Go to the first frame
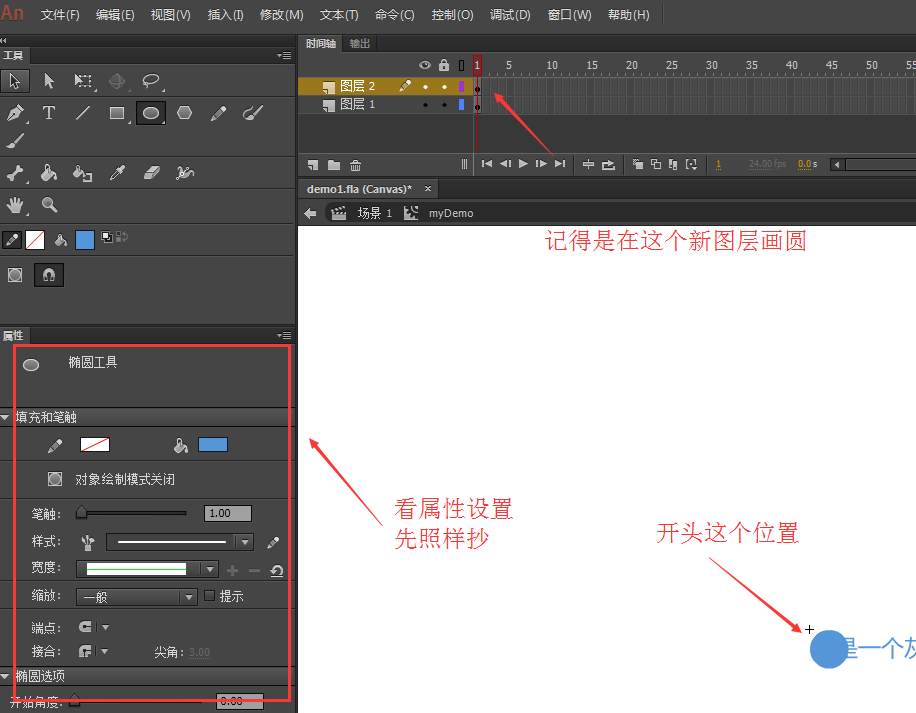The image size is (916, 713). [x=487, y=164]
